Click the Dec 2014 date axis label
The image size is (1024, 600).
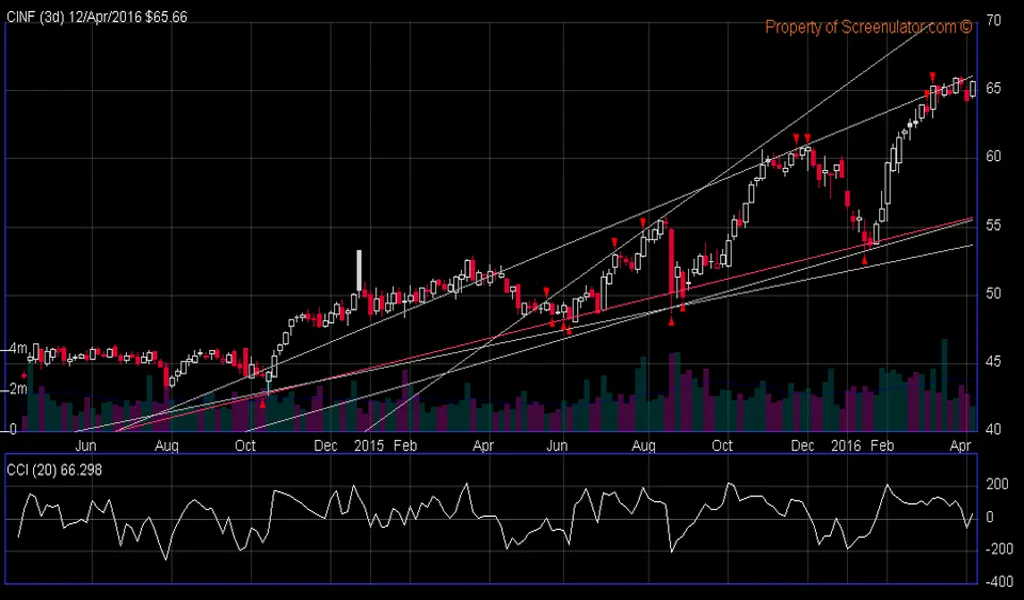[x=326, y=446]
